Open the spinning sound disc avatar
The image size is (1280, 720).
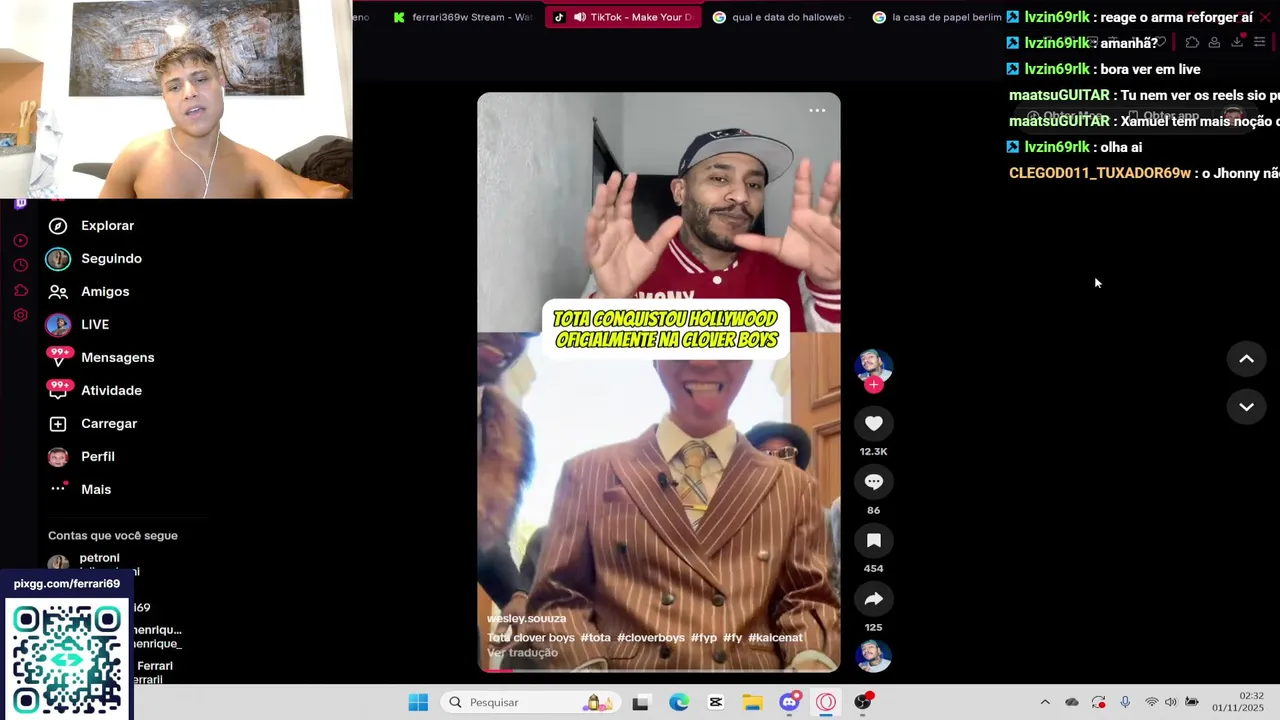pyautogui.click(x=873, y=656)
